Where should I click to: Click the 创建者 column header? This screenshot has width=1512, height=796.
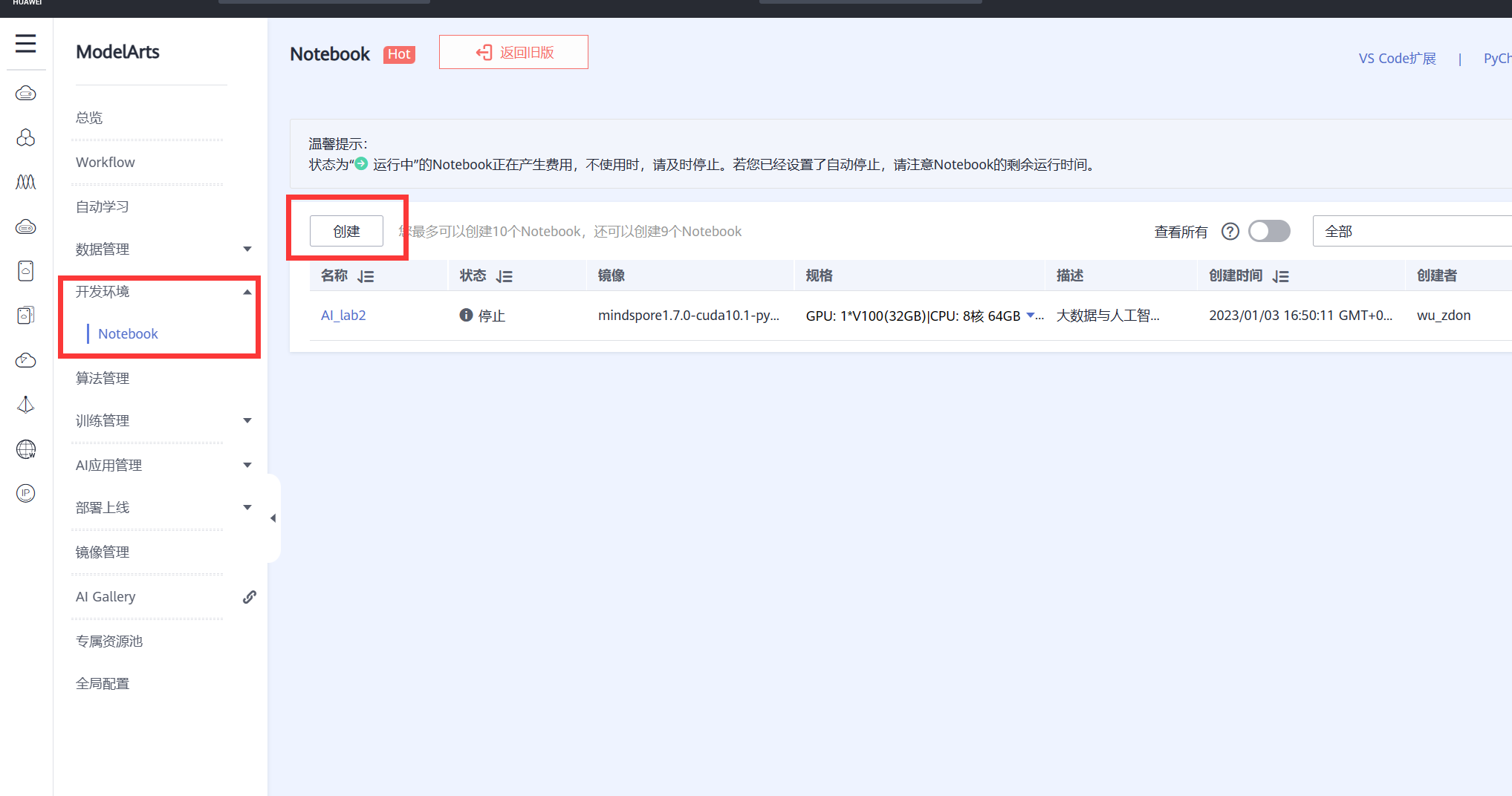[x=1437, y=275]
